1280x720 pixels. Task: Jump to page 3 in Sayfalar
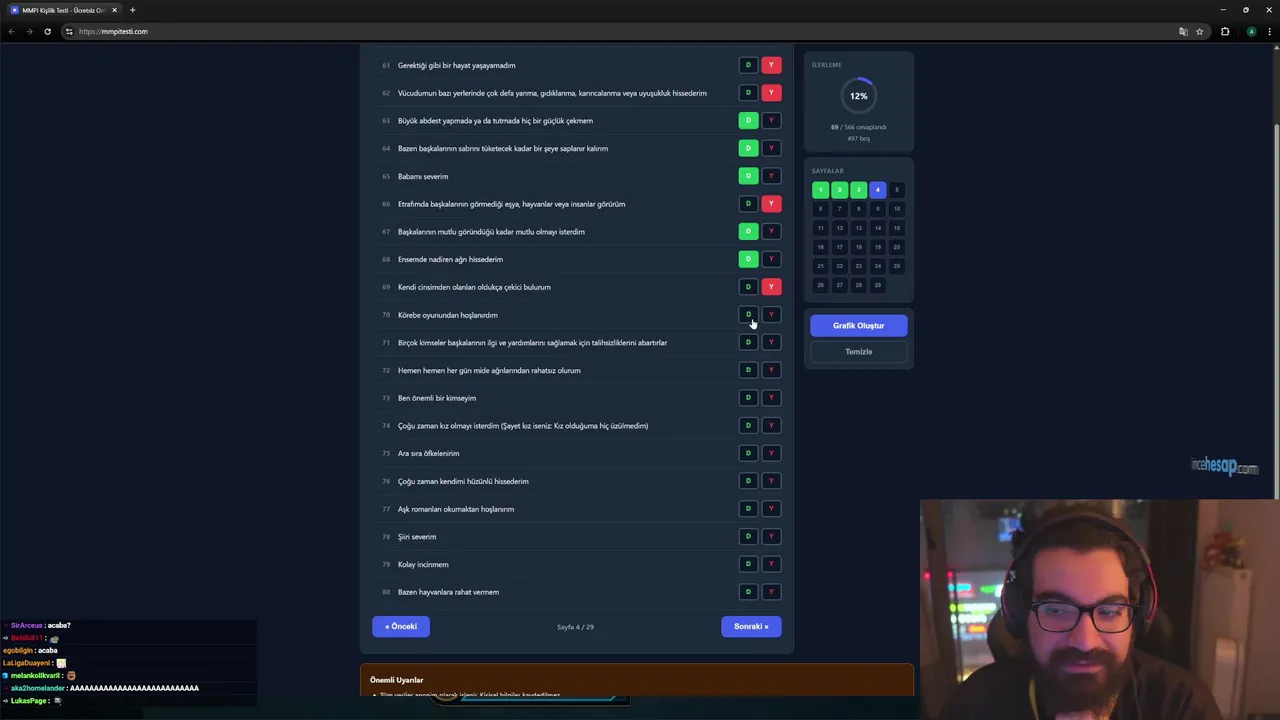pos(858,190)
